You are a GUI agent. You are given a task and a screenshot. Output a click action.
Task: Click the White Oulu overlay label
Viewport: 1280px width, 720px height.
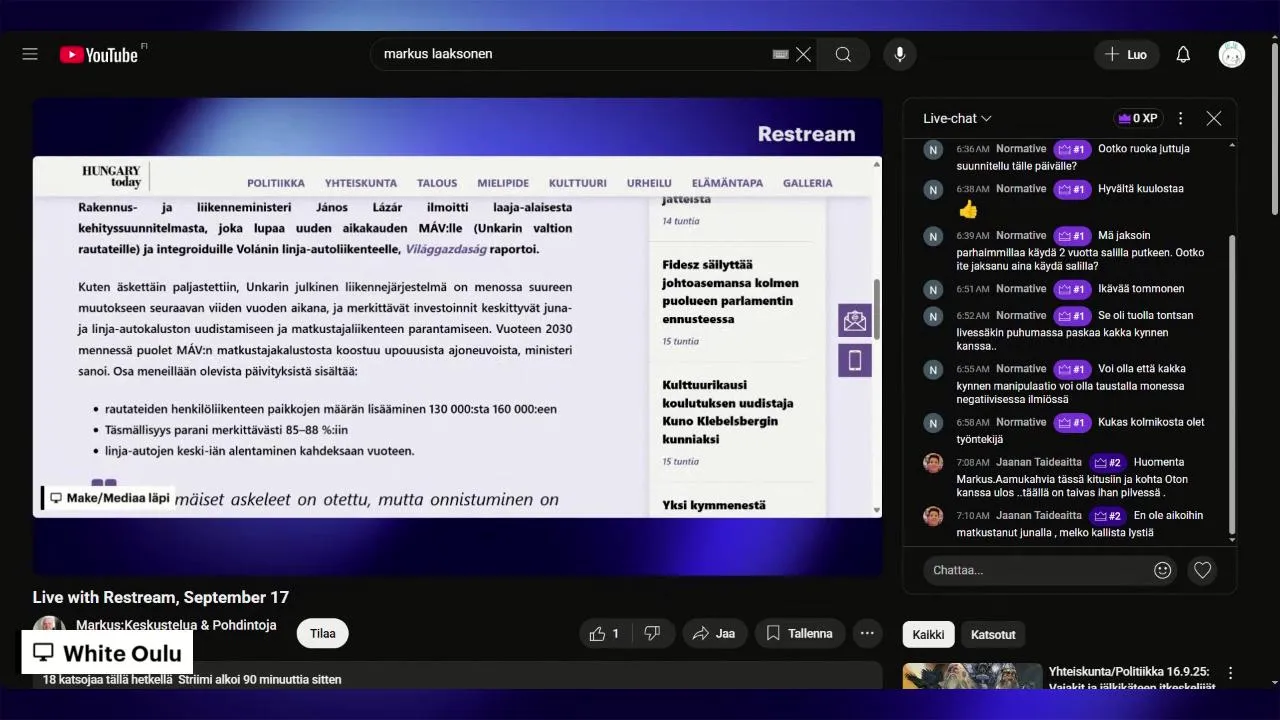107,653
